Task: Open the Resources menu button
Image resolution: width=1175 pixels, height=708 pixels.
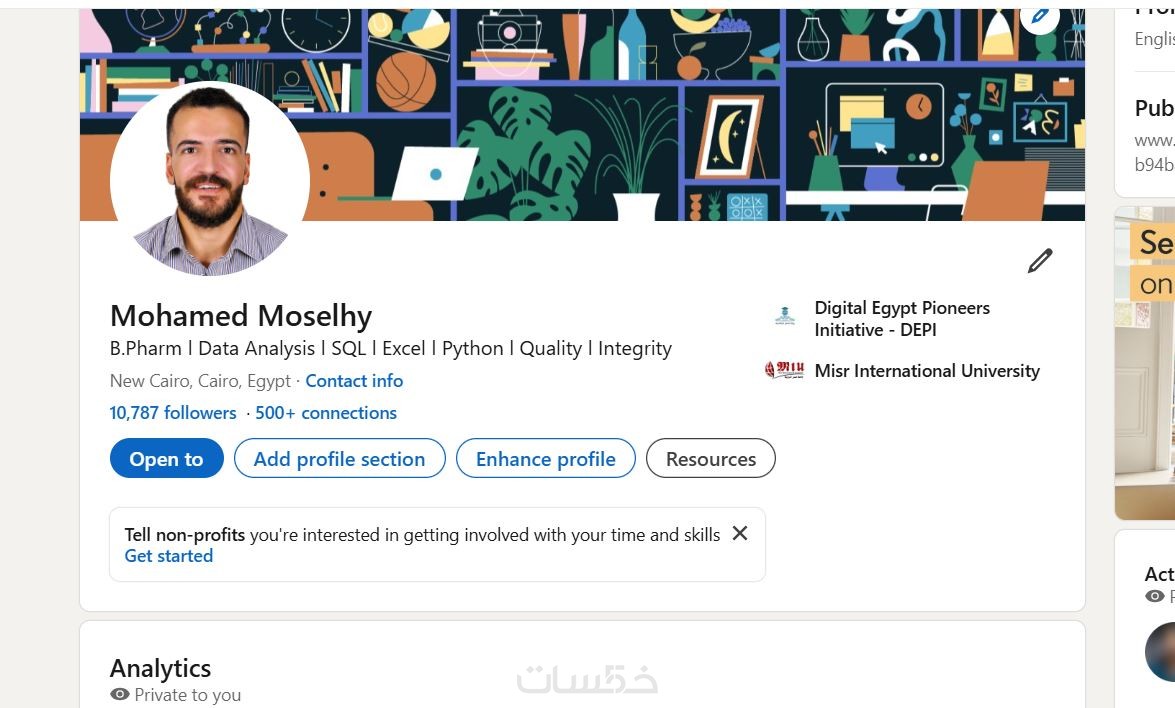Action: click(x=710, y=459)
